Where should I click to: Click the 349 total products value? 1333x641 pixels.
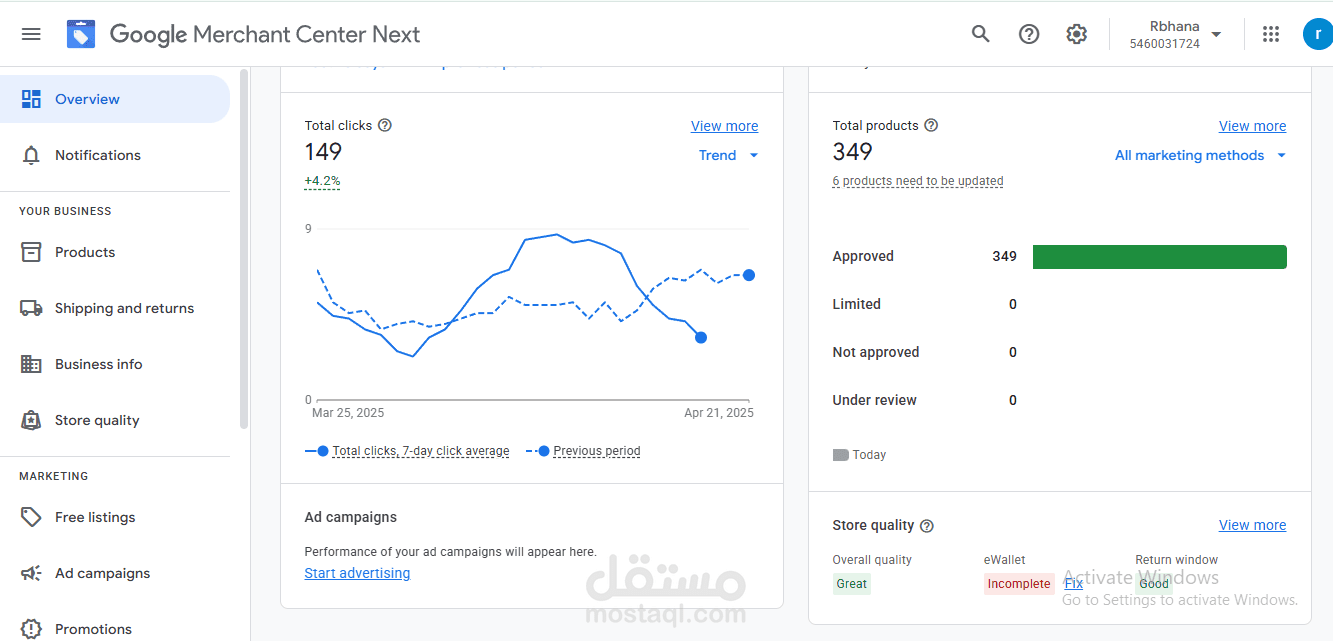(x=853, y=152)
